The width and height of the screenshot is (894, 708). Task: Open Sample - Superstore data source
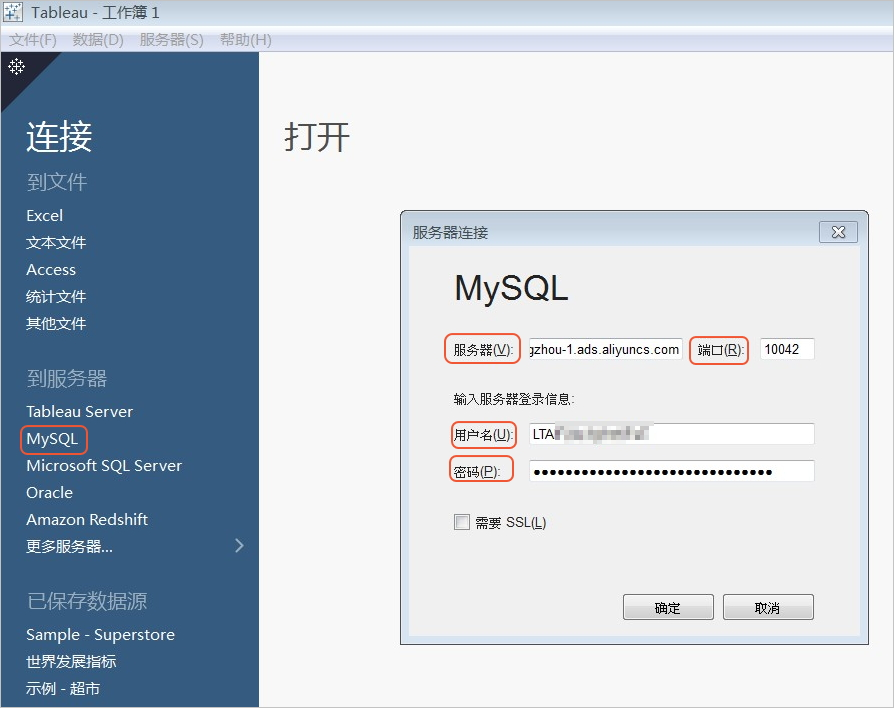pyautogui.click(x=100, y=634)
